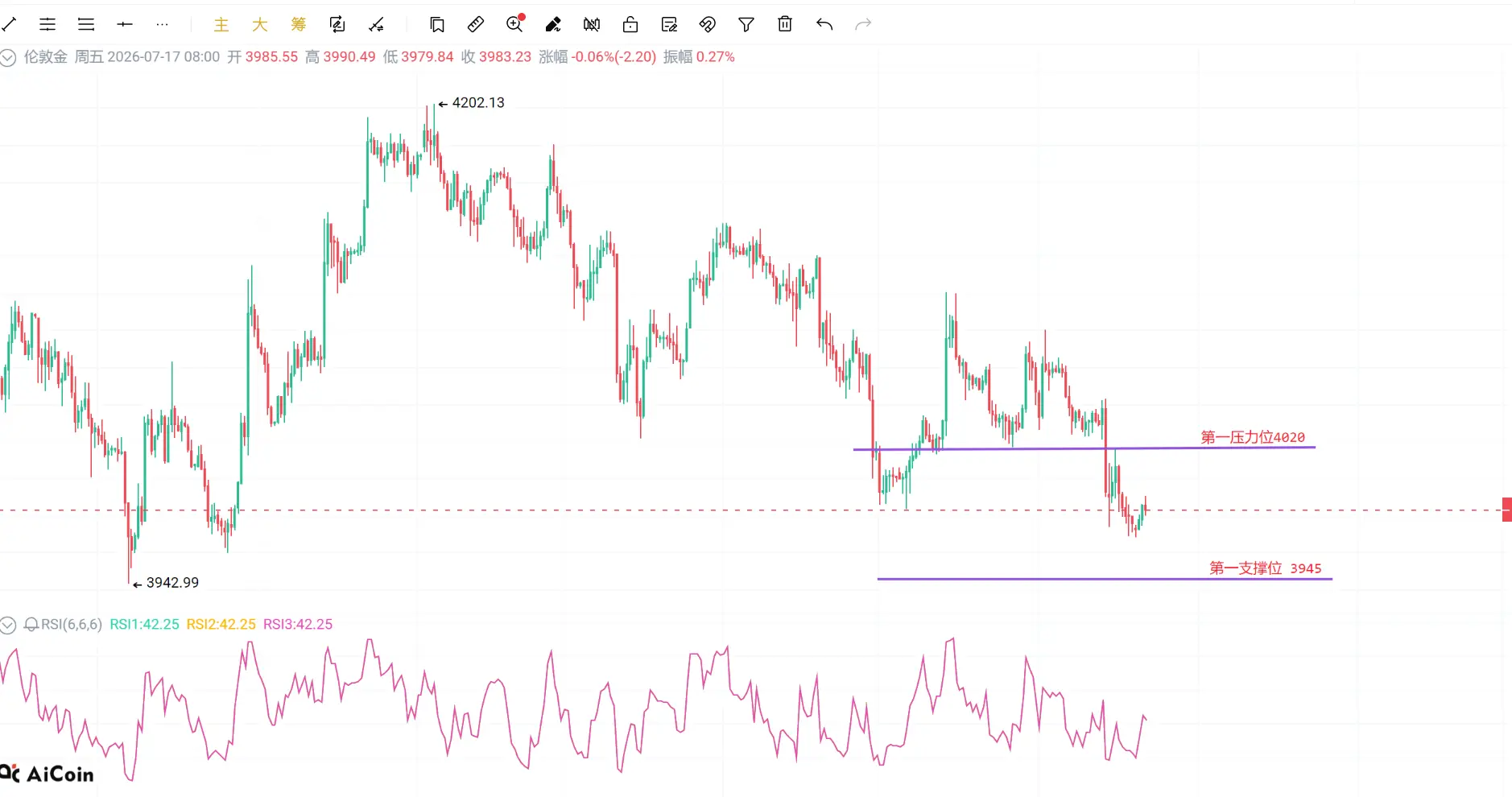Click the close price 3983.23 value
Viewport: 1512px width, 797px height.
coord(506,57)
